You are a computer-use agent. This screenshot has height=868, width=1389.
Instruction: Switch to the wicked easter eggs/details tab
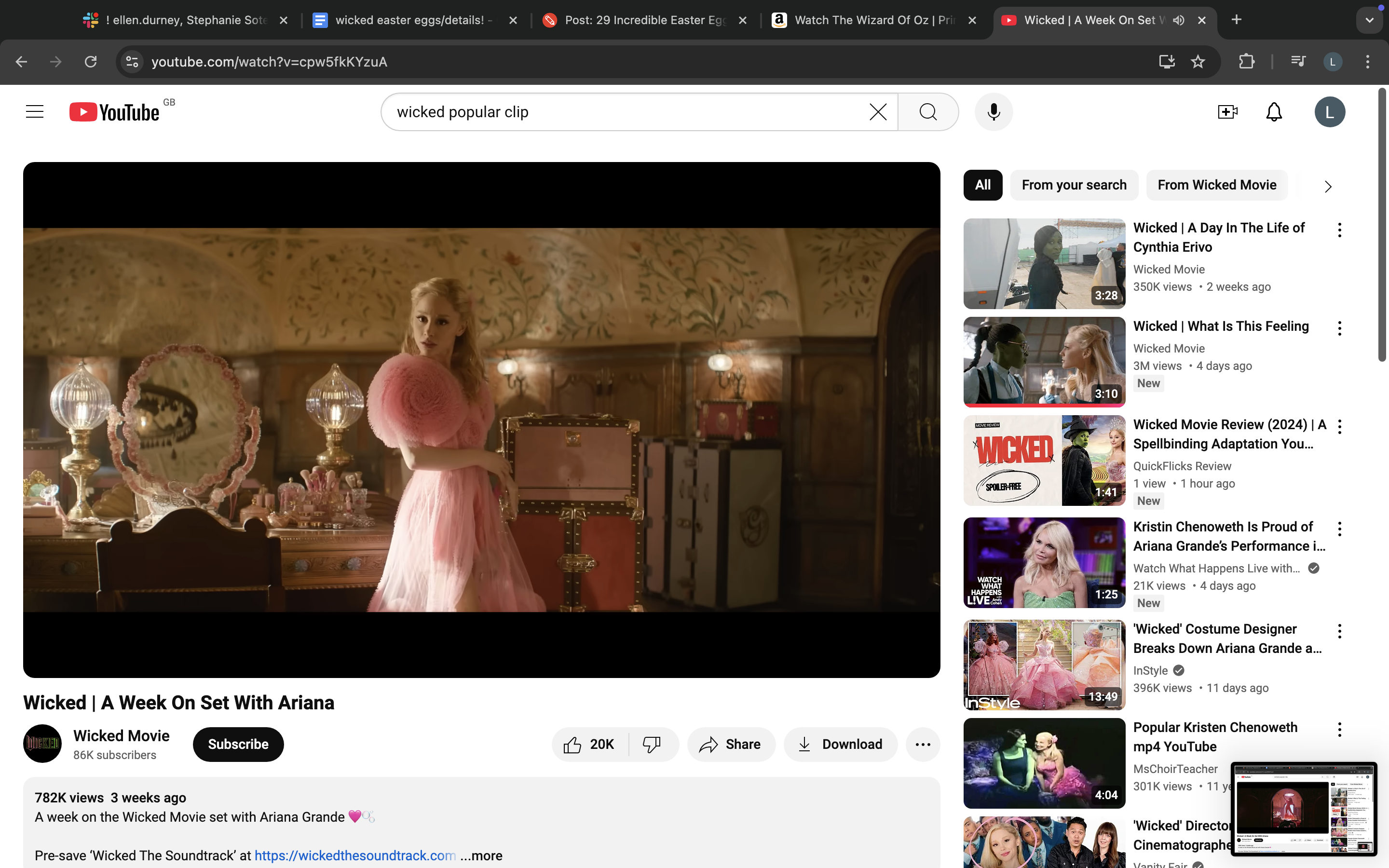point(409,20)
